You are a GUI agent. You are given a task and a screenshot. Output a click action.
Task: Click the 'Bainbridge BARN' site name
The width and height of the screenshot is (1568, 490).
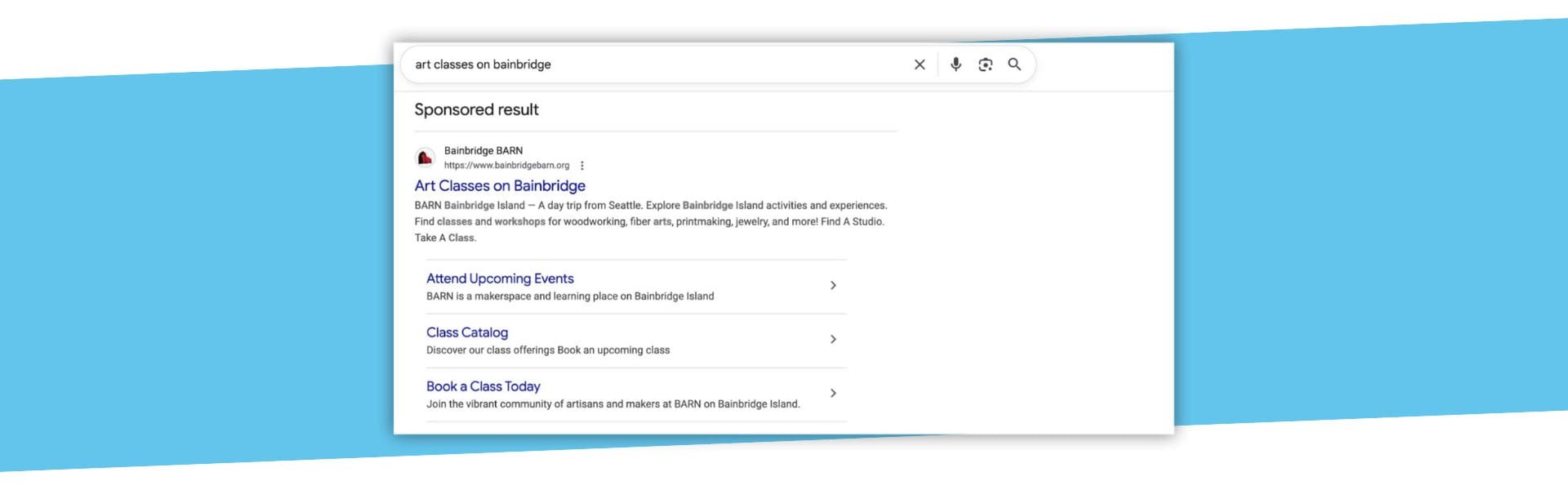[x=483, y=151]
